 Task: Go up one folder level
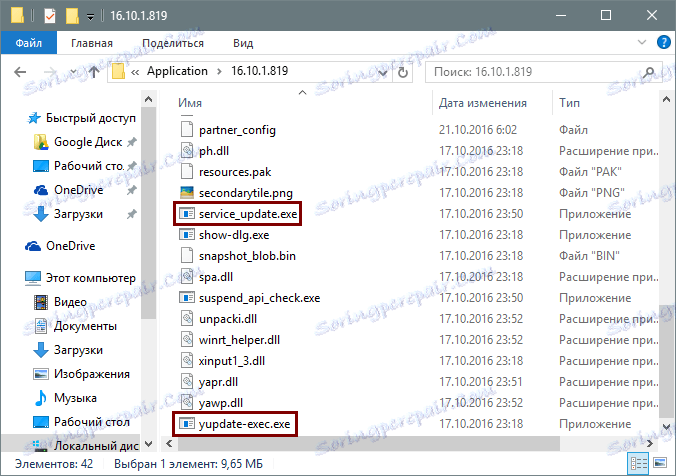pos(94,72)
